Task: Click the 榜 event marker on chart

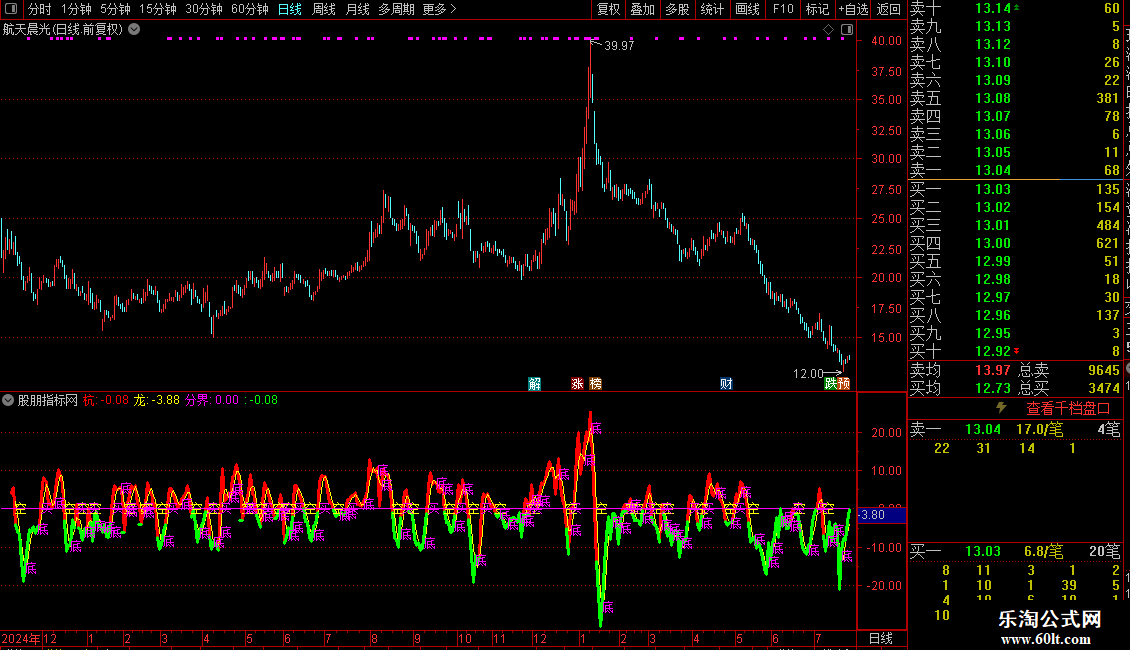Action: (595, 383)
